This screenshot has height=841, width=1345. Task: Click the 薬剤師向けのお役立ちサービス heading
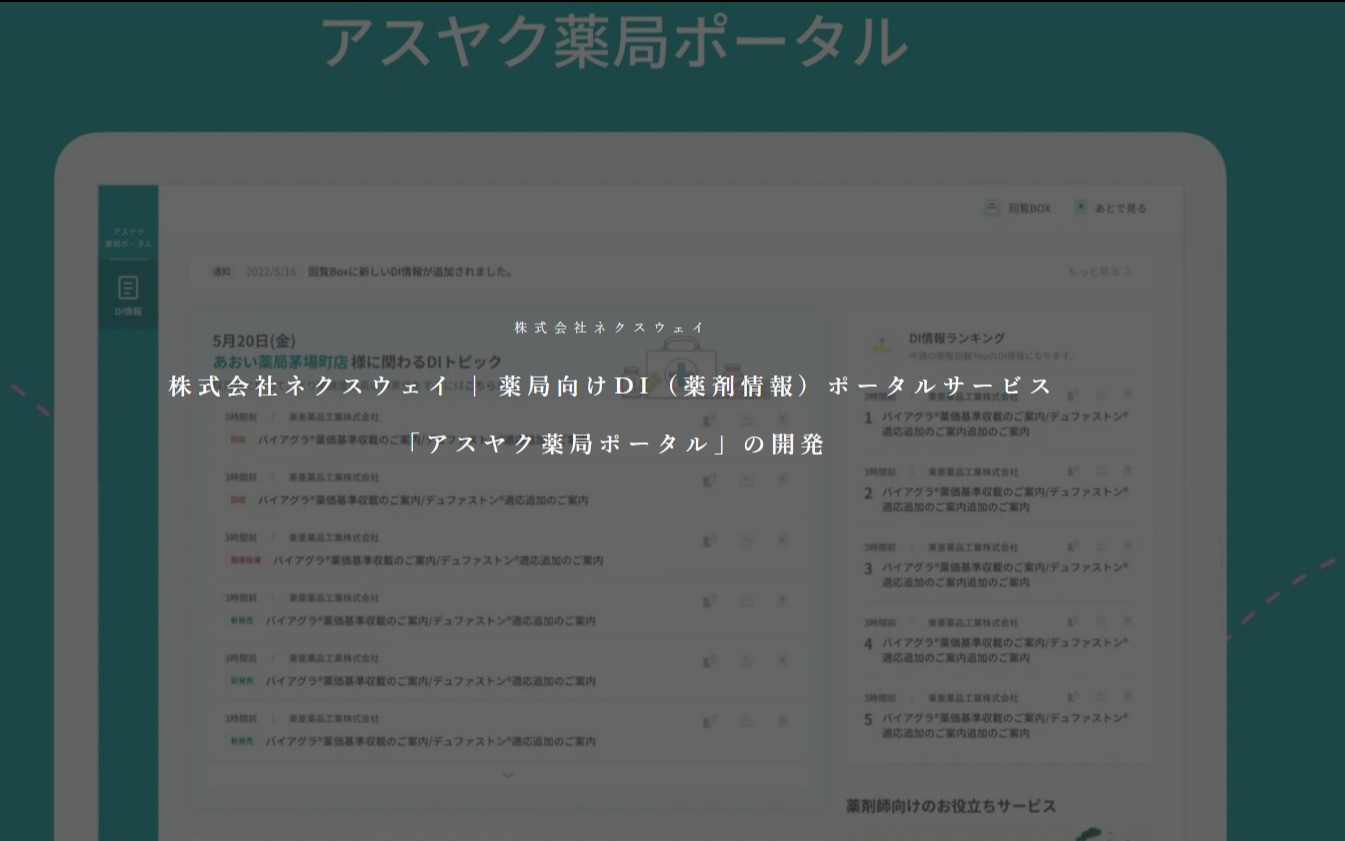pyautogui.click(x=951, y=806)
